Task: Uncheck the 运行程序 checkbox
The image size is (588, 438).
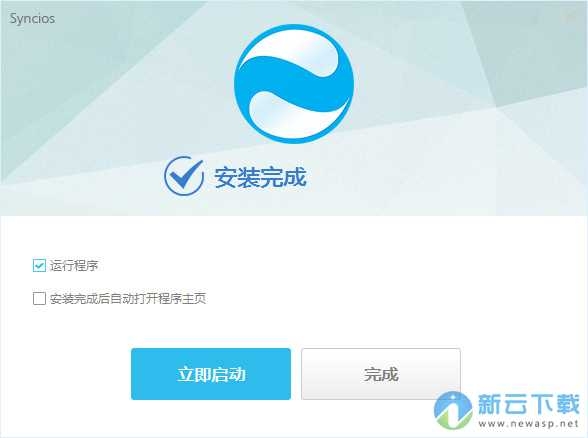Action: (39, 266)
